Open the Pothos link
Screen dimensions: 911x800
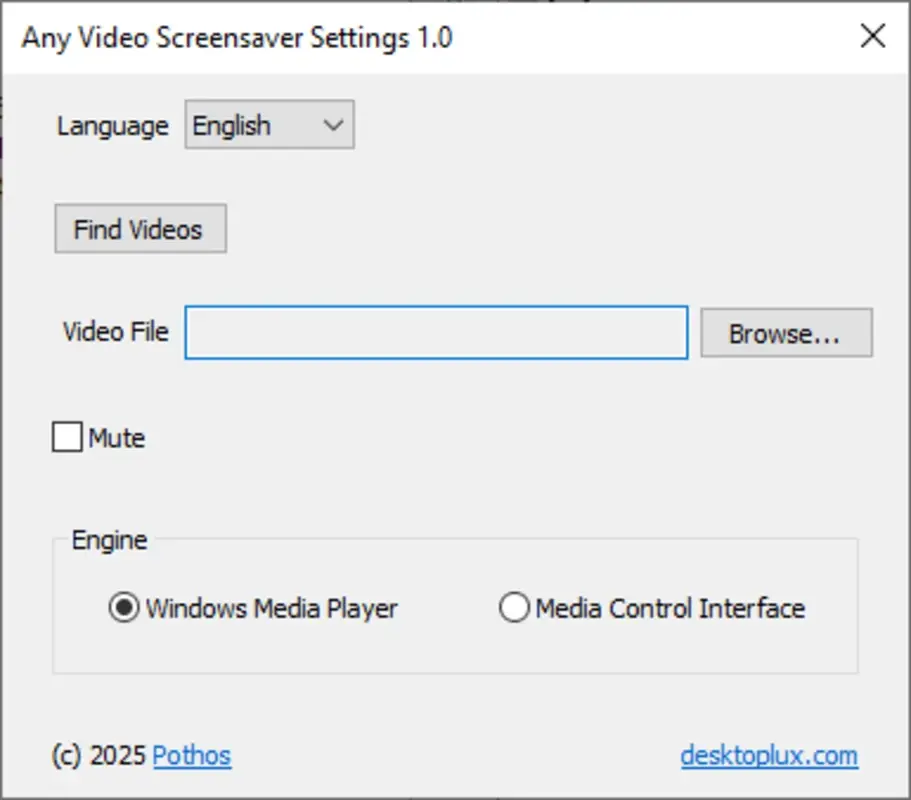tap(191, 755)
